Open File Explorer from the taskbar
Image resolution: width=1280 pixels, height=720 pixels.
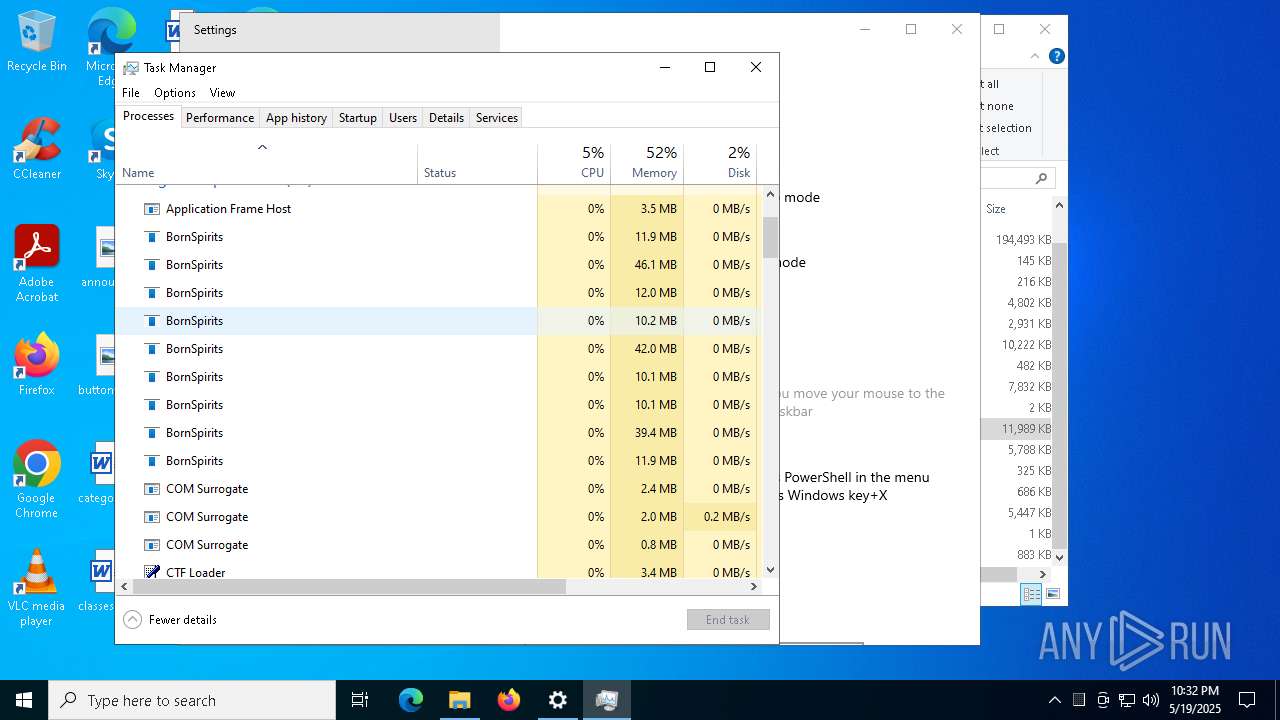[460, 700]
